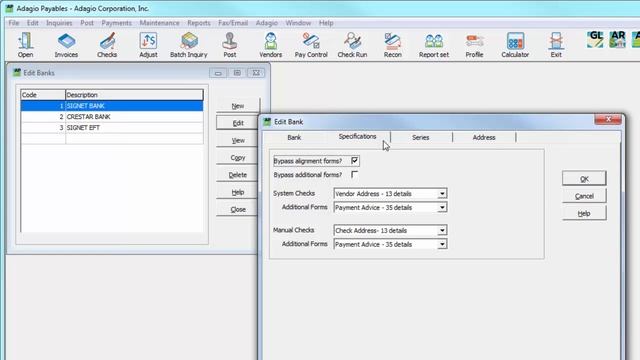The height and width of the screenshot is (360, 640).
Task: Open the Profile toolbar icon
Action: [474, 45]
